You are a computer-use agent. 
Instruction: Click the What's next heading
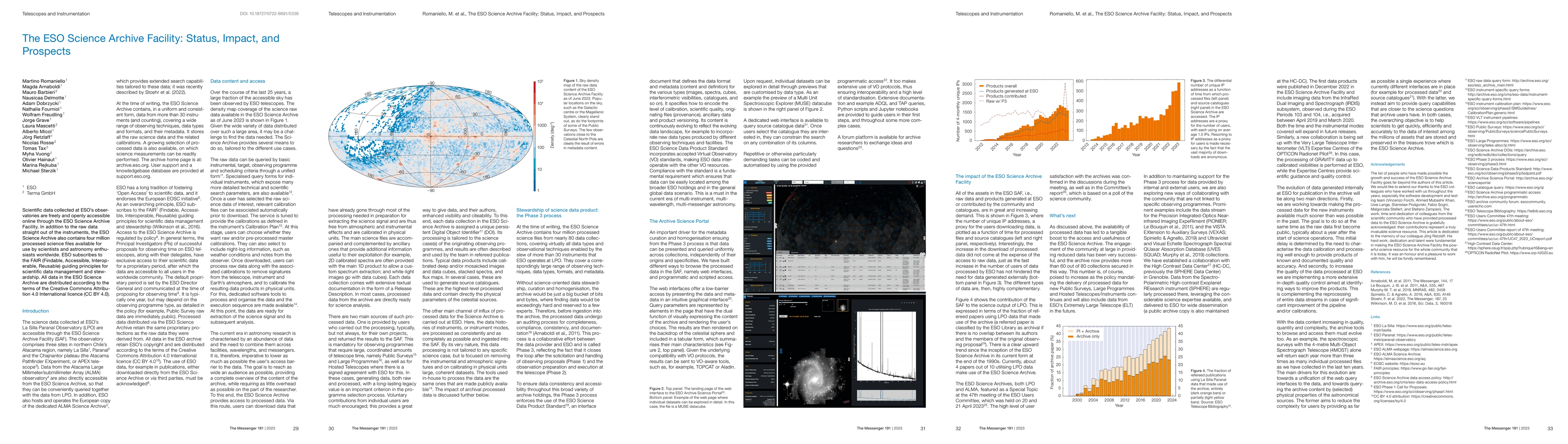(1062, 216)
